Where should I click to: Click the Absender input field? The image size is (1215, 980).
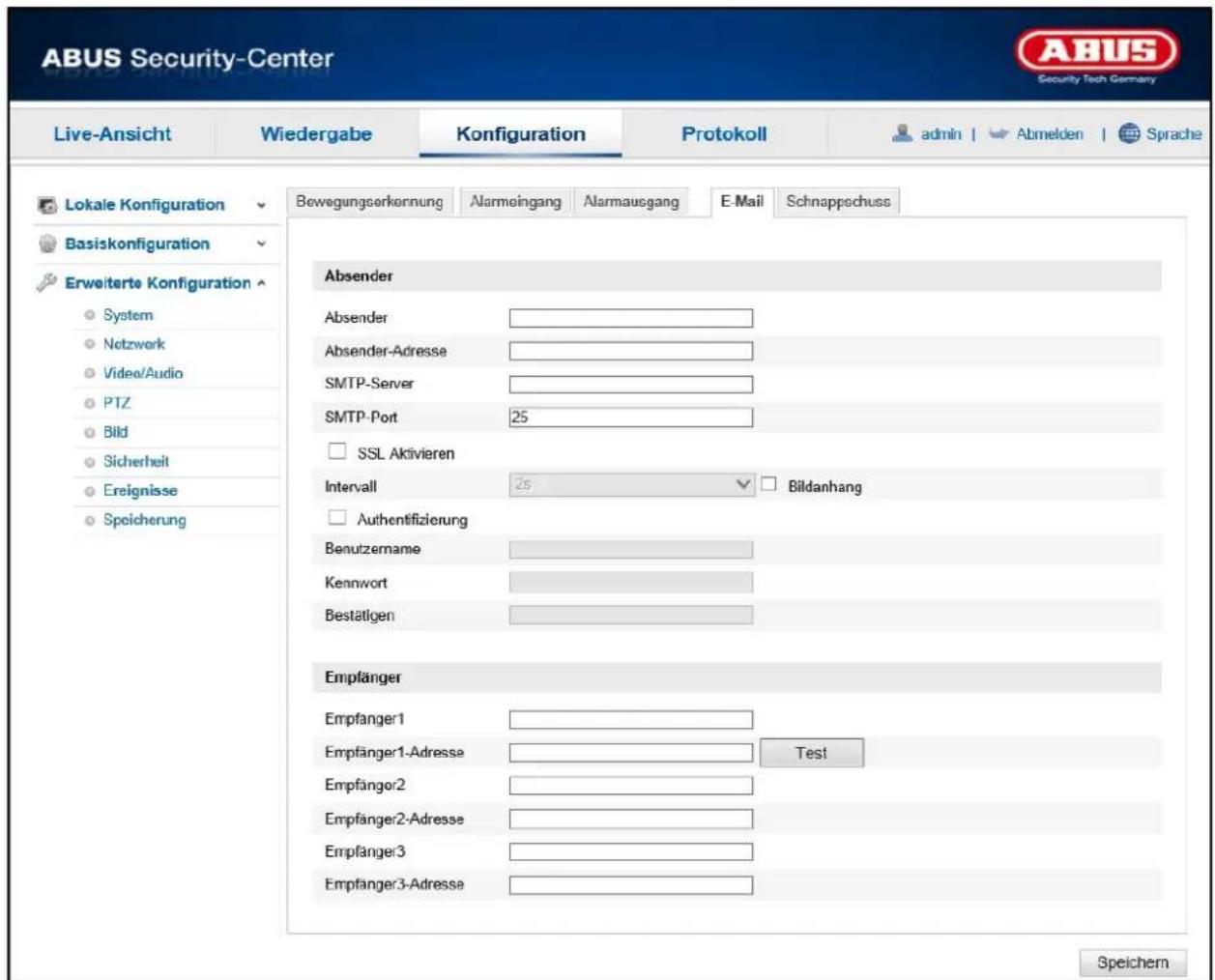pyautogui.click(x=631, y=318)
